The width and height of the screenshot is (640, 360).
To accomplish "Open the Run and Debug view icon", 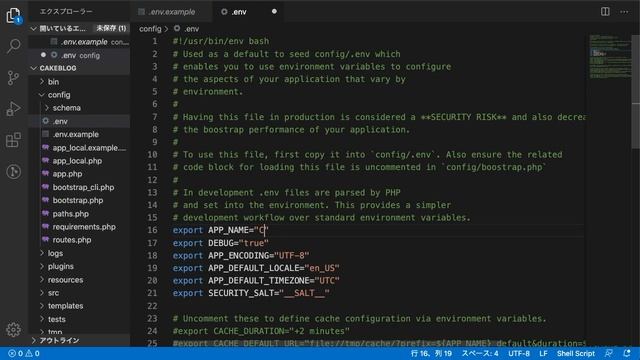I will pos(13,109).
